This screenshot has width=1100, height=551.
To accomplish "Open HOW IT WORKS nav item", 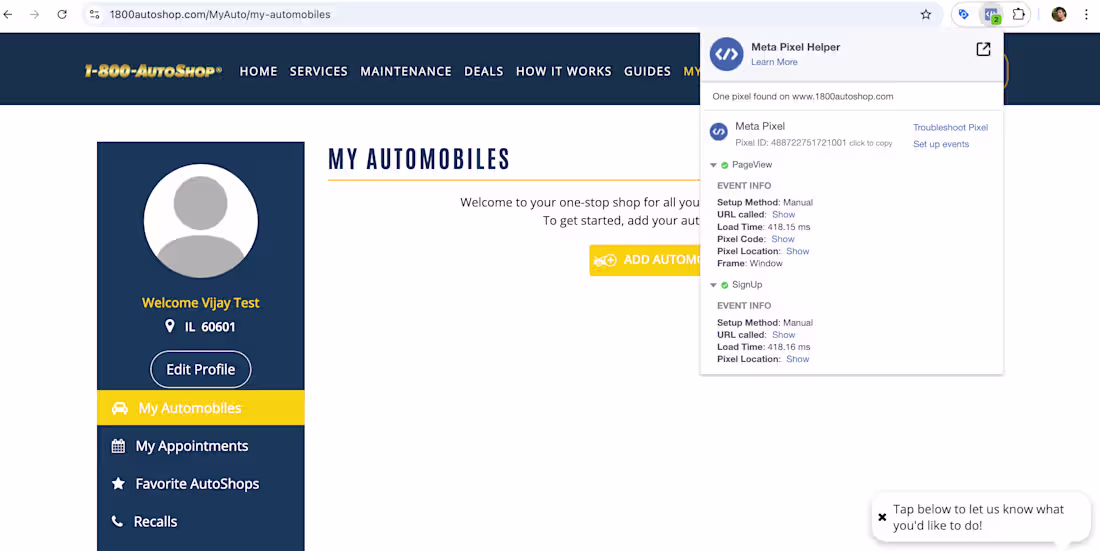I will [563, 71].
